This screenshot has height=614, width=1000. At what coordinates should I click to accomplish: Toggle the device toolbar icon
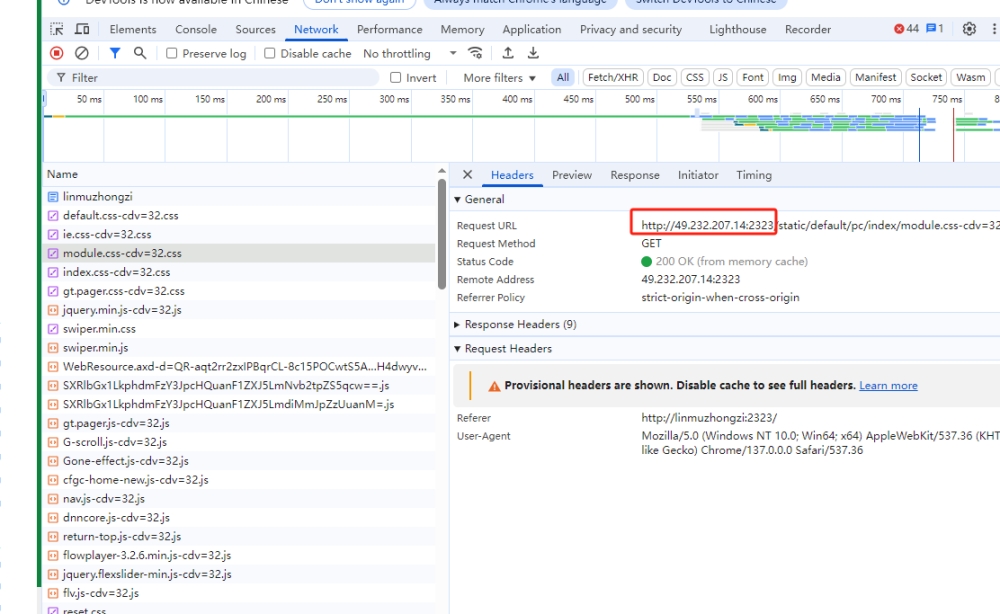click(82, 29)
